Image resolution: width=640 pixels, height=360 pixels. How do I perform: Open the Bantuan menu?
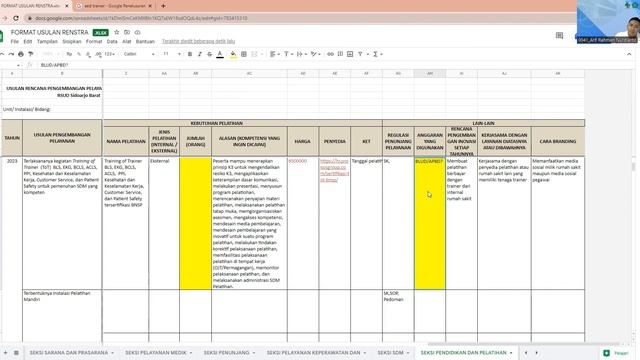pyautogui.click(x=145, y=42)
